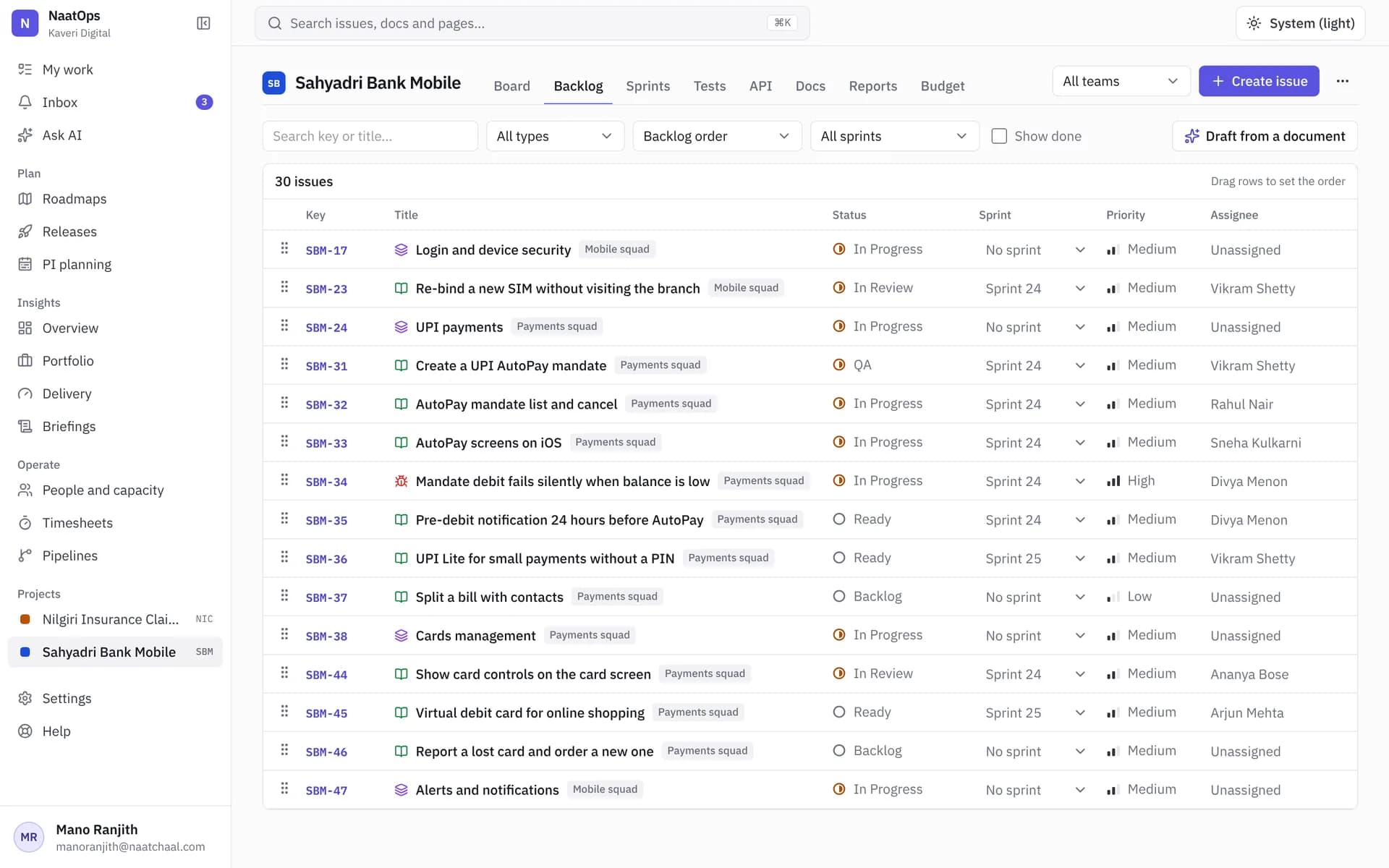Open Timesheets stopwatch icon
Viewport: 1389px width, 868px height.
pyautogui.click(x=25, y=522)
